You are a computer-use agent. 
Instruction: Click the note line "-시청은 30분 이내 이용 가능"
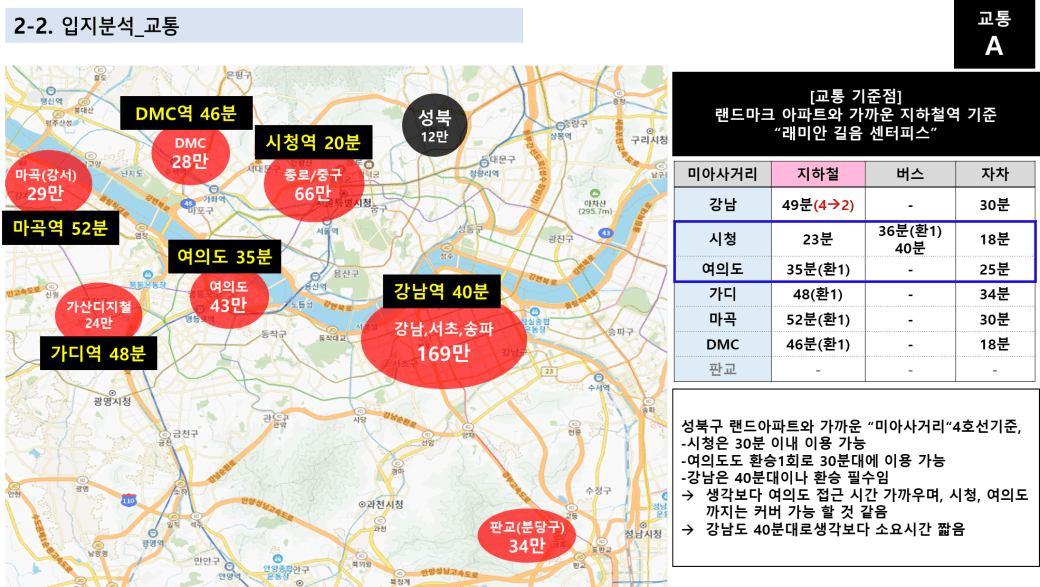(x=773, y=443)
